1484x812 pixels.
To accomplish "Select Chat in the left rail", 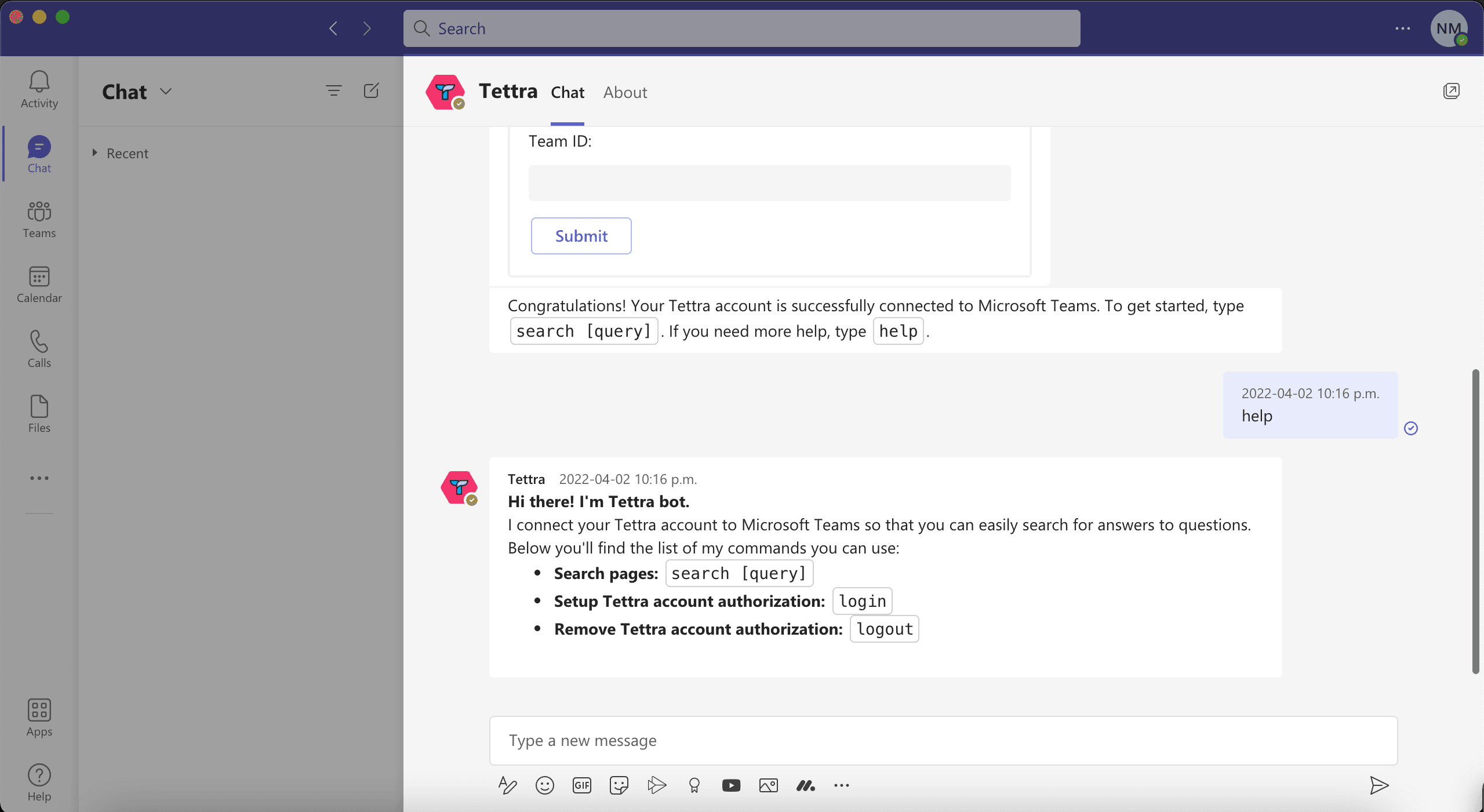I will point(39,154).
